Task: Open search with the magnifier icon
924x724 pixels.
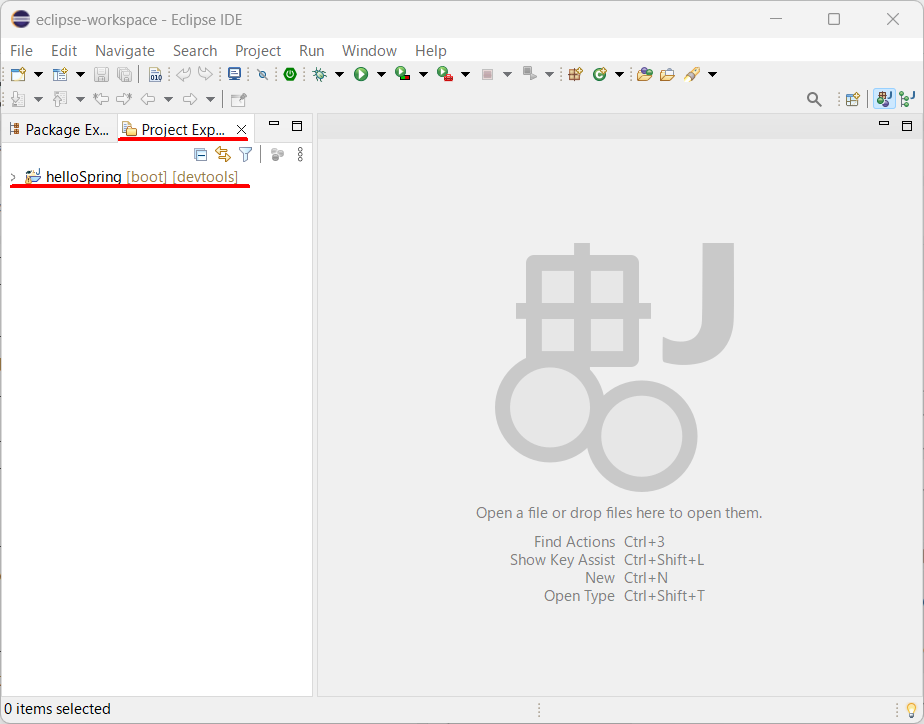Action: pos(814,99)
